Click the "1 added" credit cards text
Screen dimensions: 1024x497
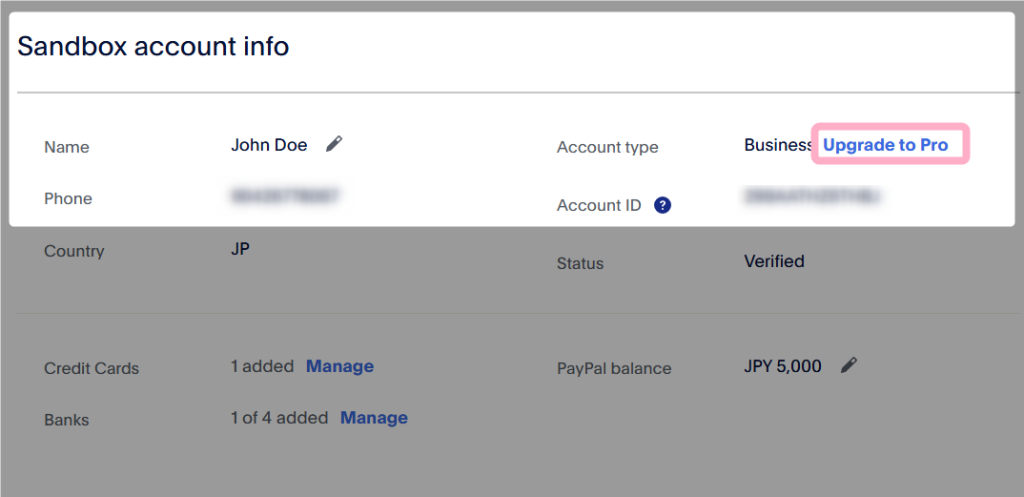point(262,366)
